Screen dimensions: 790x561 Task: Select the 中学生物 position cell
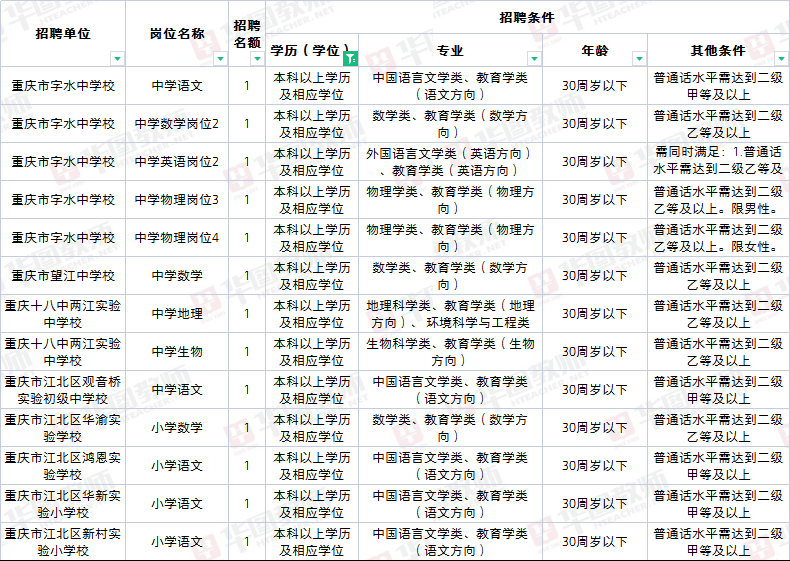pos(177,352)
